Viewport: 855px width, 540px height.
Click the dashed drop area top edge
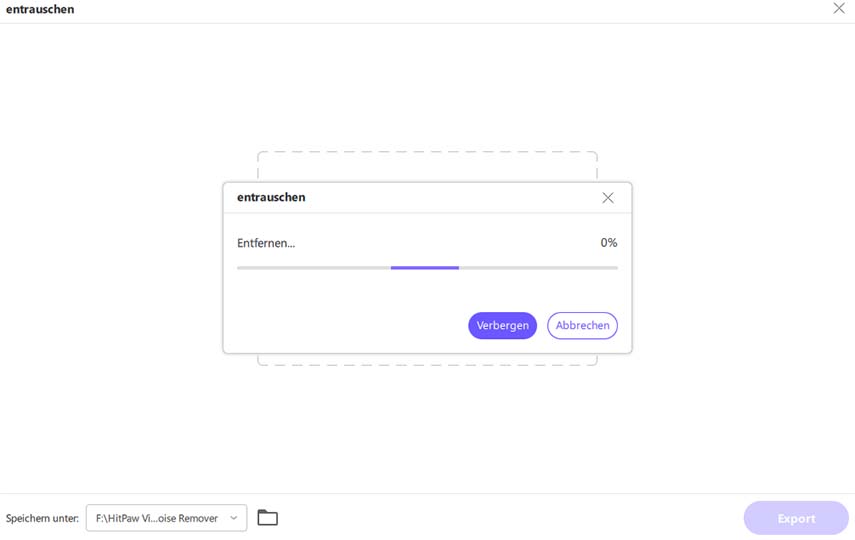[427, 153]
